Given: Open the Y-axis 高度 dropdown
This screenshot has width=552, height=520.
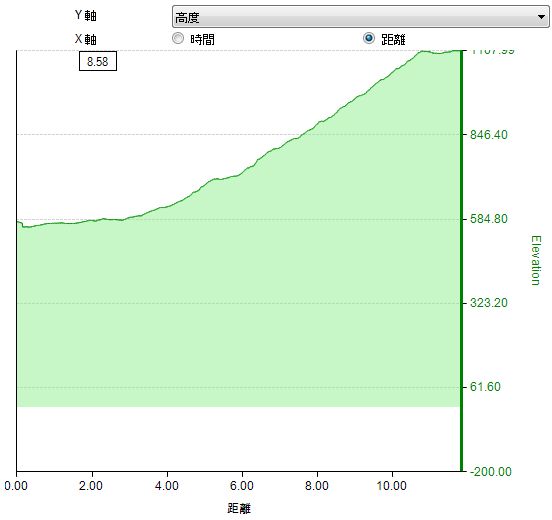Looking at the screenshot, I should (x=360, y=17).
